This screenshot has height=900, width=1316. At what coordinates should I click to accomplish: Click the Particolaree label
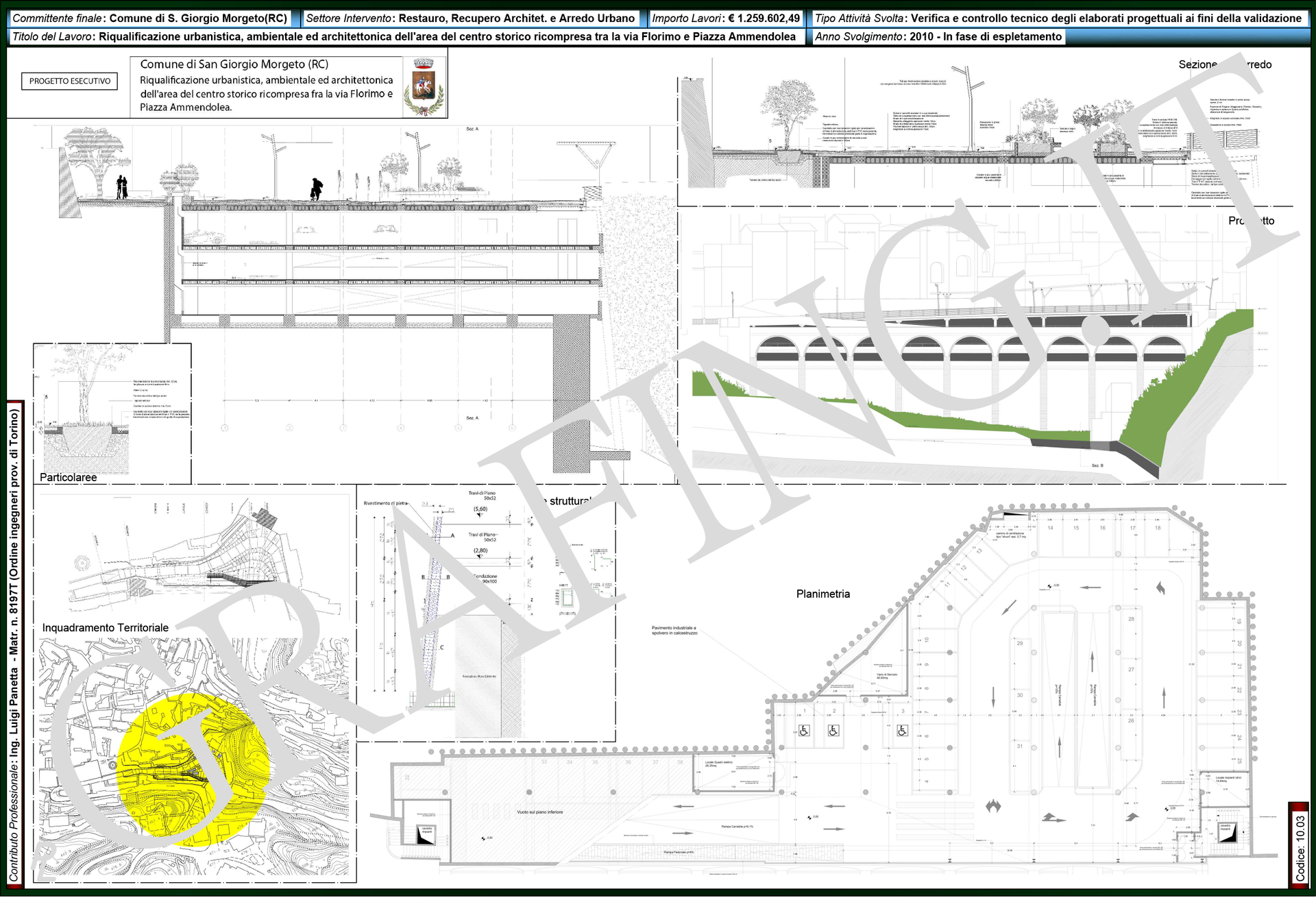click(68, 477)
